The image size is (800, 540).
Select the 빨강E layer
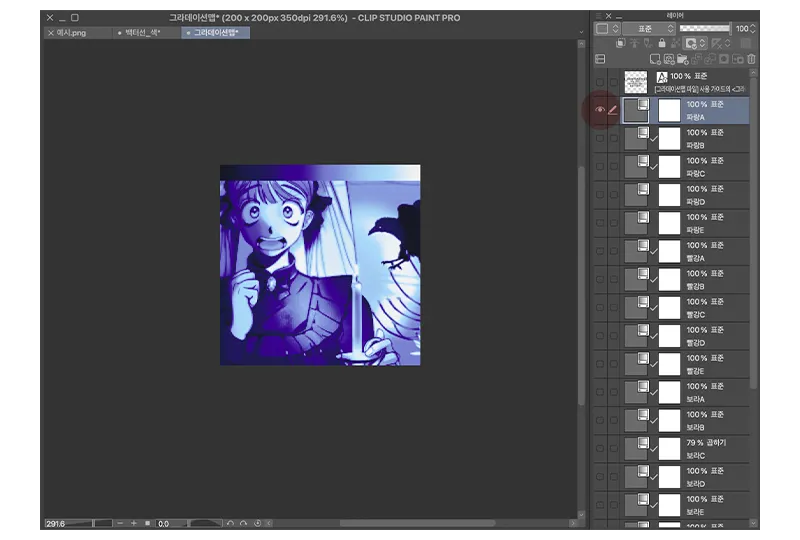685,364
